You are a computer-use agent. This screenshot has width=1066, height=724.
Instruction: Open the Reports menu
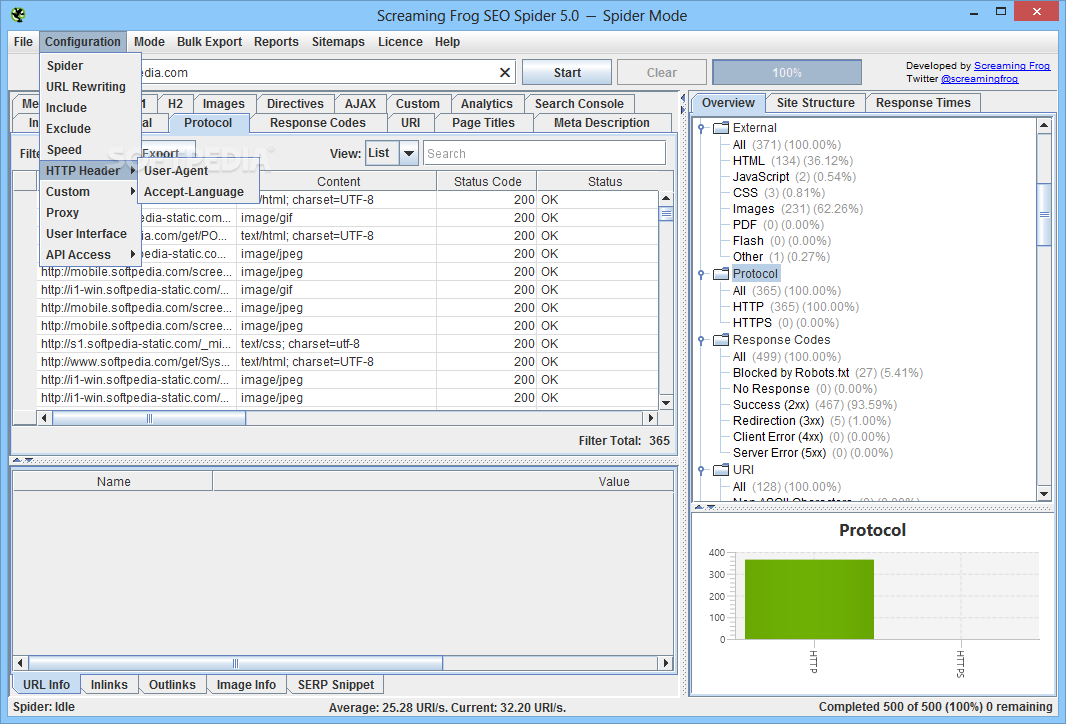276,41
